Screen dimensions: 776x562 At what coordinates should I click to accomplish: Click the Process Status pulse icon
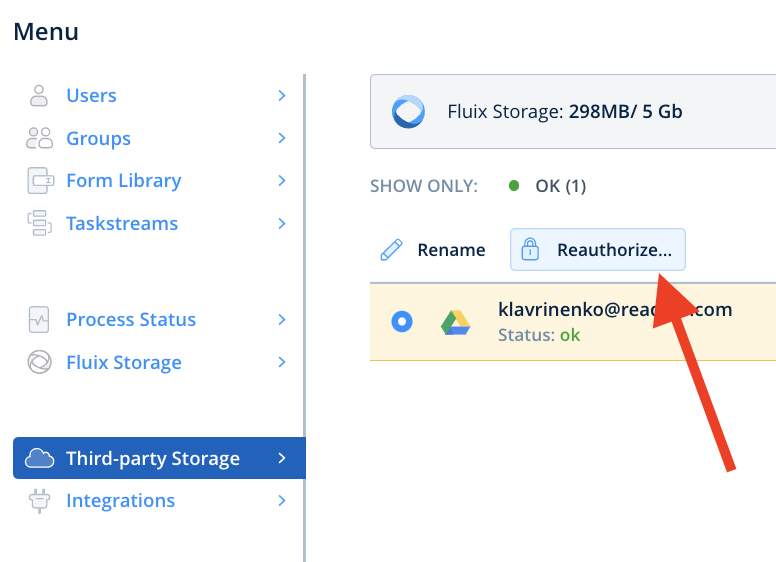pyautogui.click(x=39, y=320)
